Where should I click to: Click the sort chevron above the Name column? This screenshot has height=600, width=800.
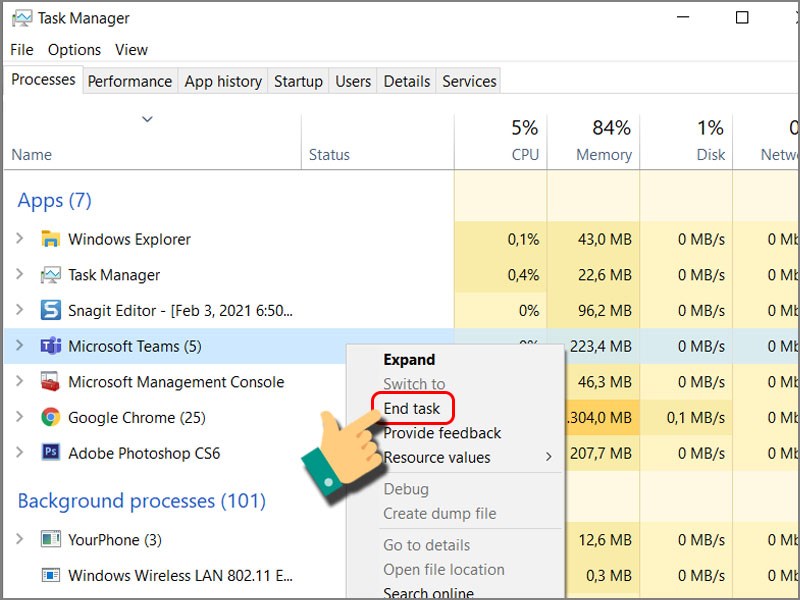coord(148,119)
